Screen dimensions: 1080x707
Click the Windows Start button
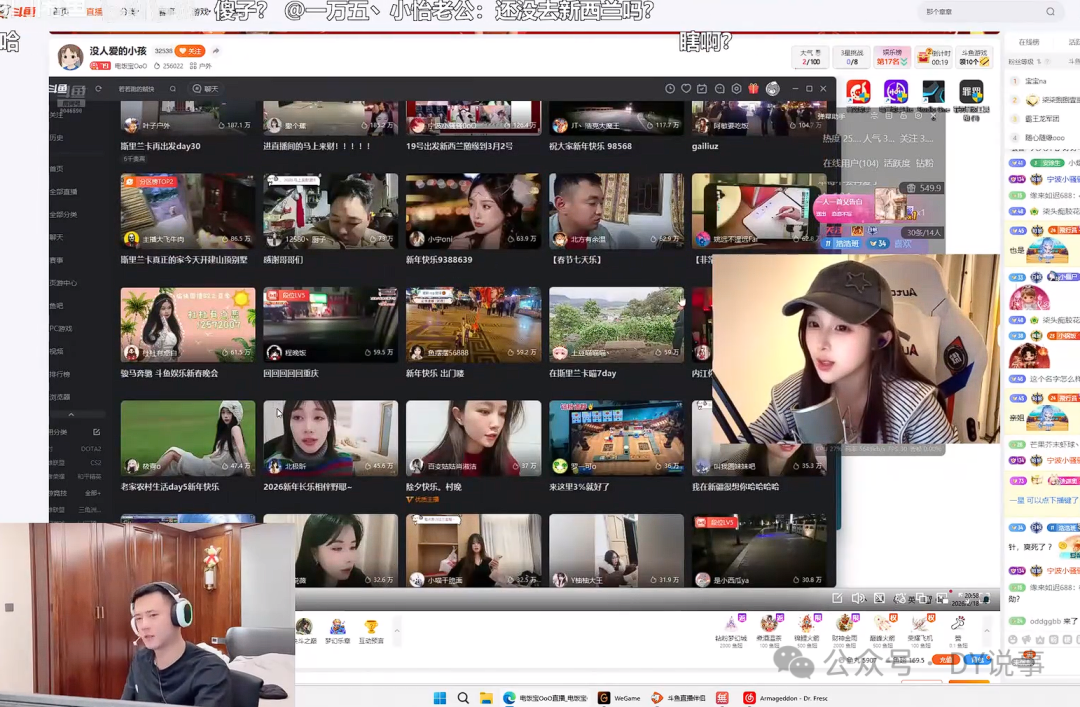click(x=439, y=698)
